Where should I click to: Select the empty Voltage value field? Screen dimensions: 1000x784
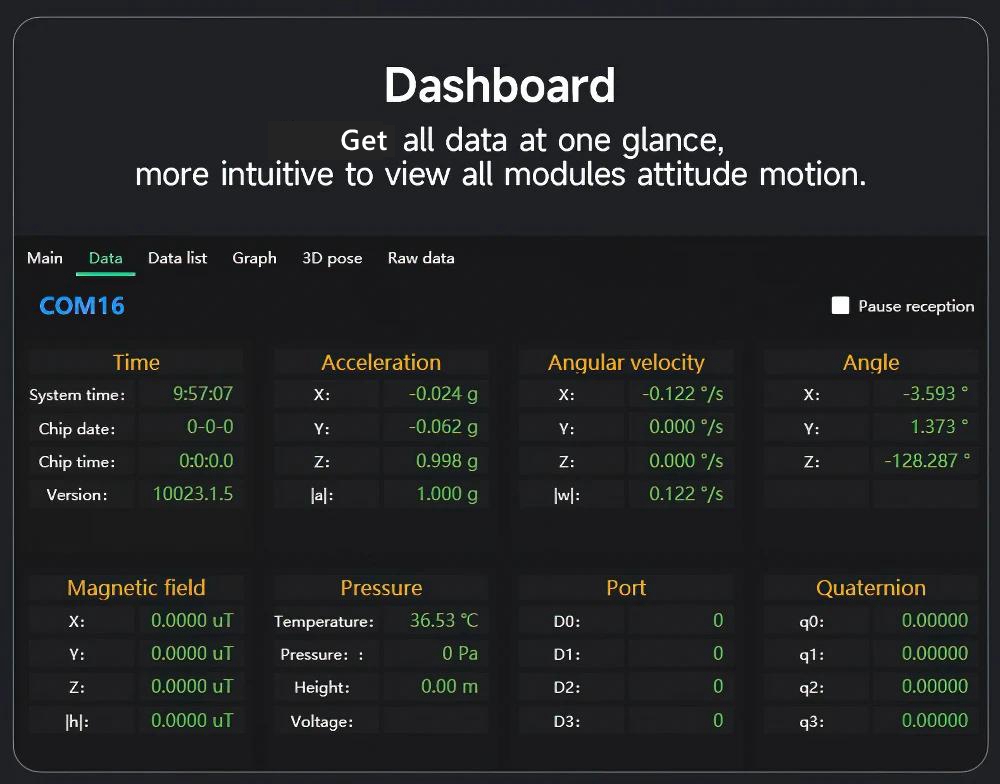(x=436, y=721)
